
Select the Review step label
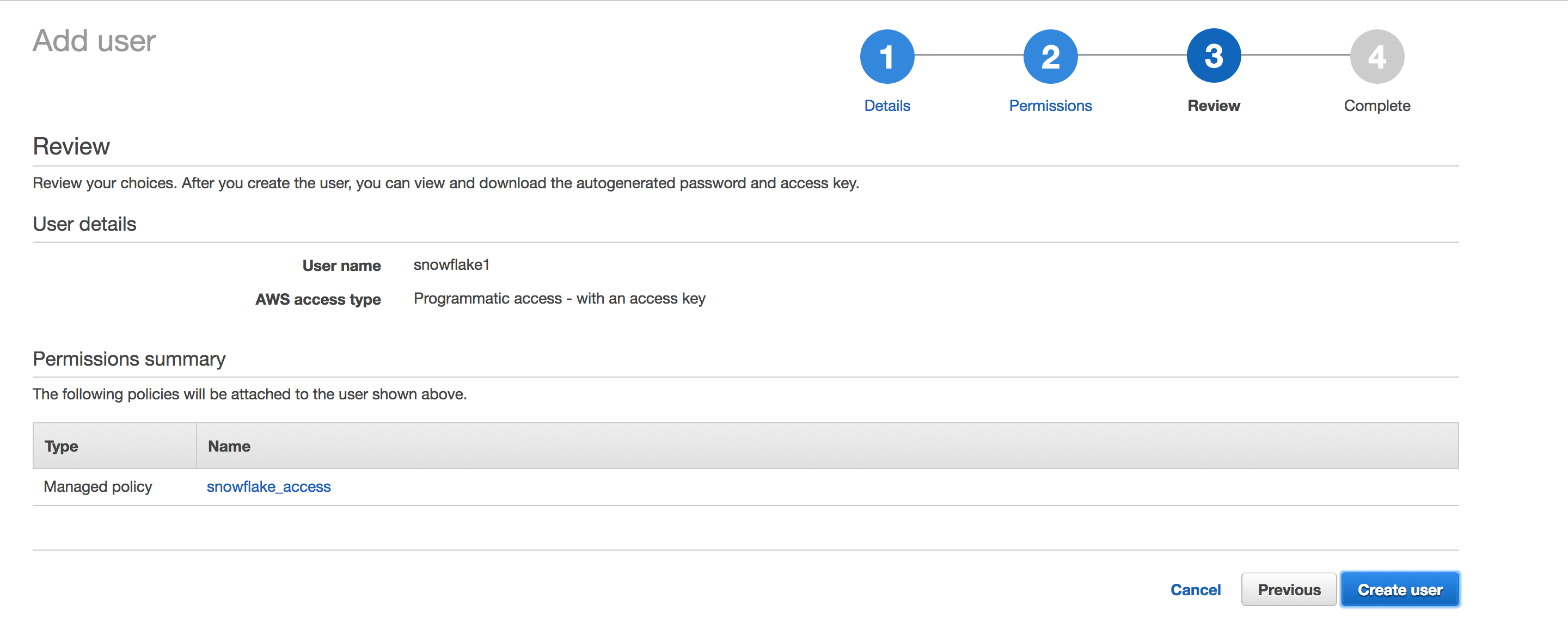pos(1214,106)
